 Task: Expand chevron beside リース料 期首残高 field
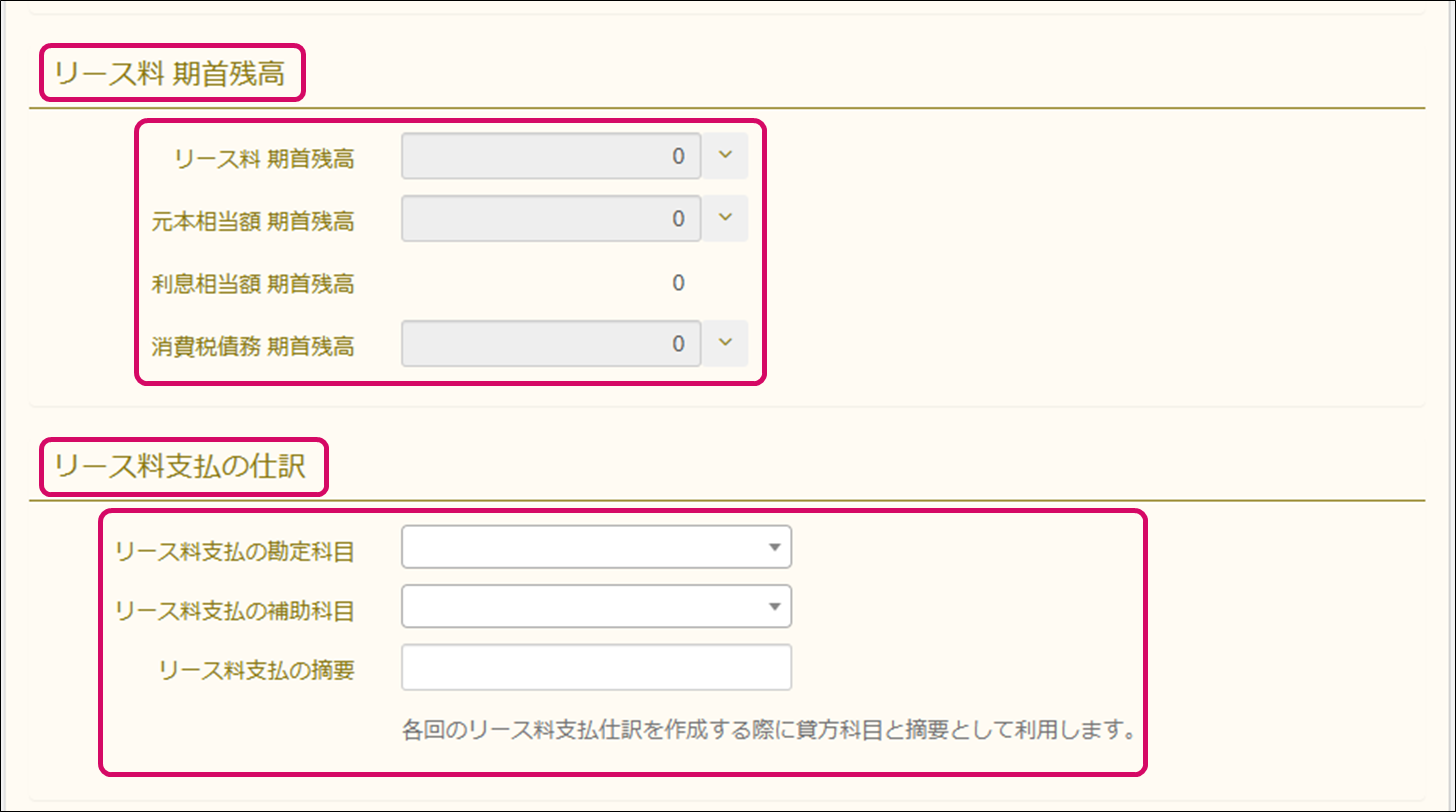point(726,157)
